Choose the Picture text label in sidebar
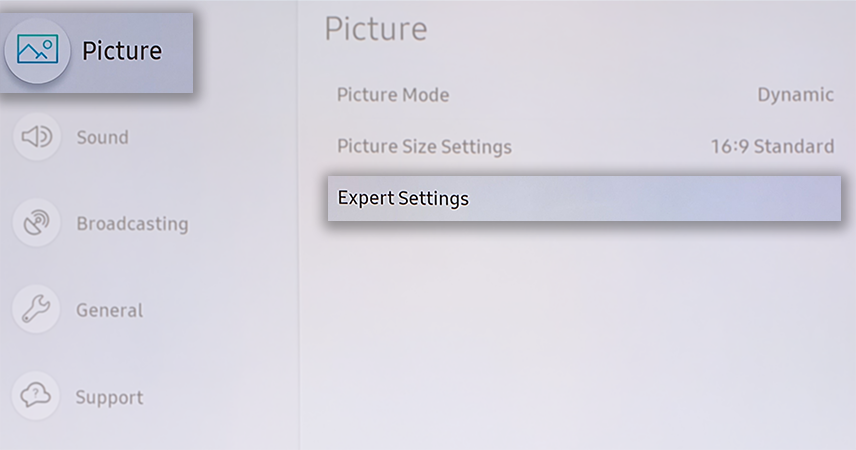The height and width of the screenshot is (450, 856). point(122,51)
